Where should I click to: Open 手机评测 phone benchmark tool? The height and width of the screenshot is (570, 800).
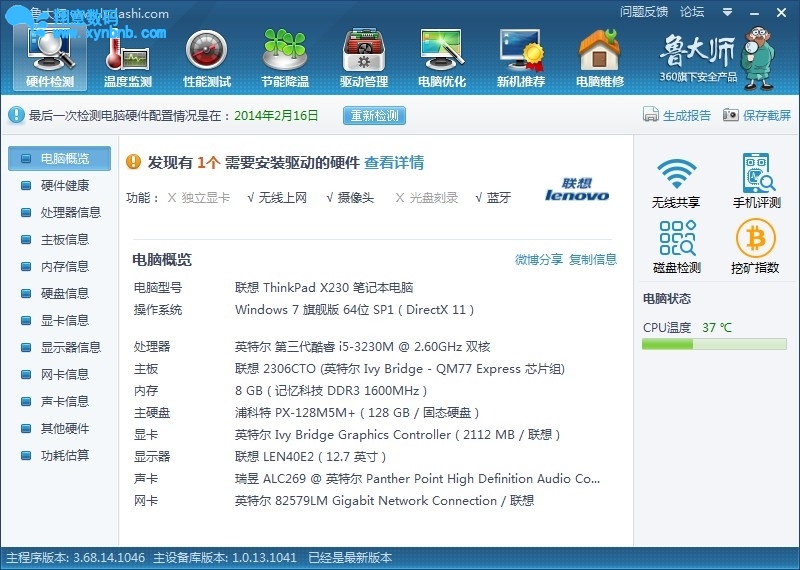757,182
